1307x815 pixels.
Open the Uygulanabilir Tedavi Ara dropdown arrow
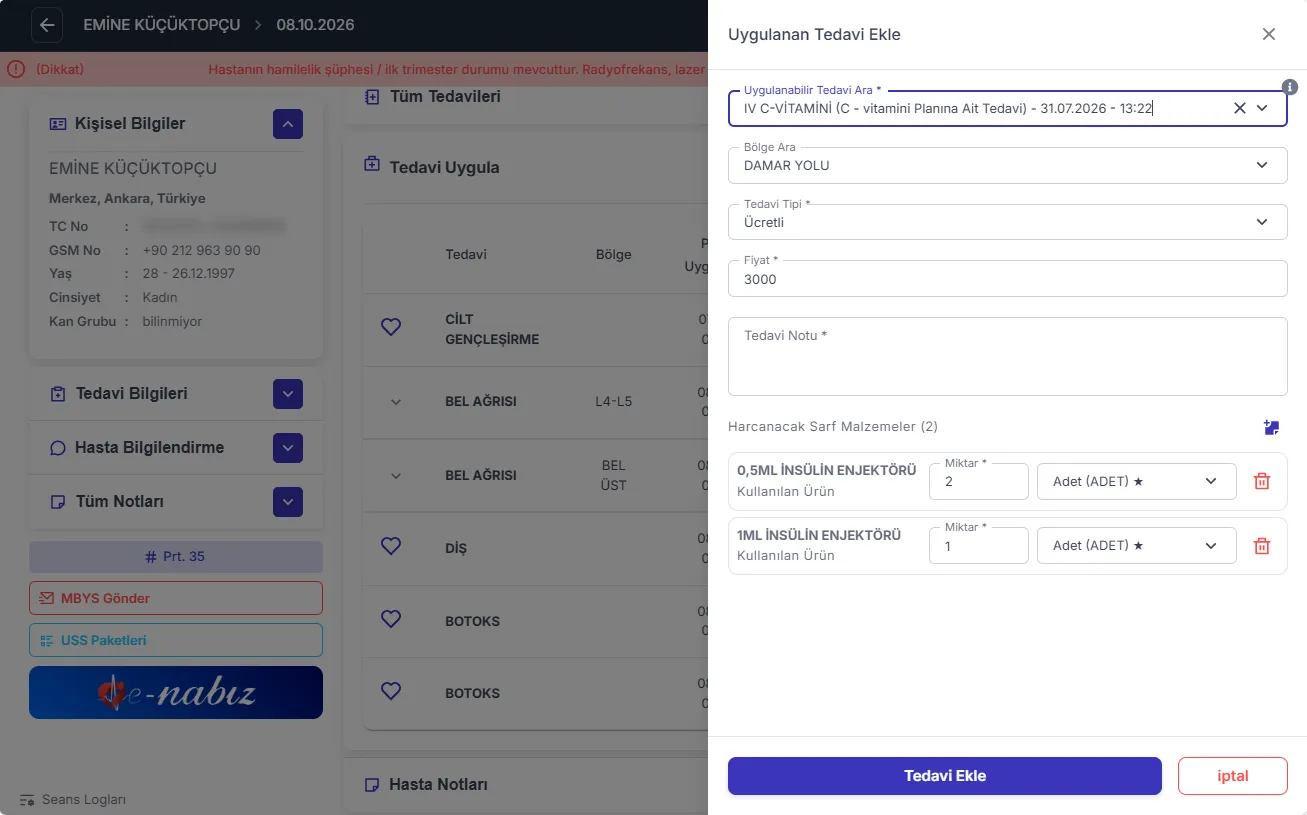coord(1262,108)
